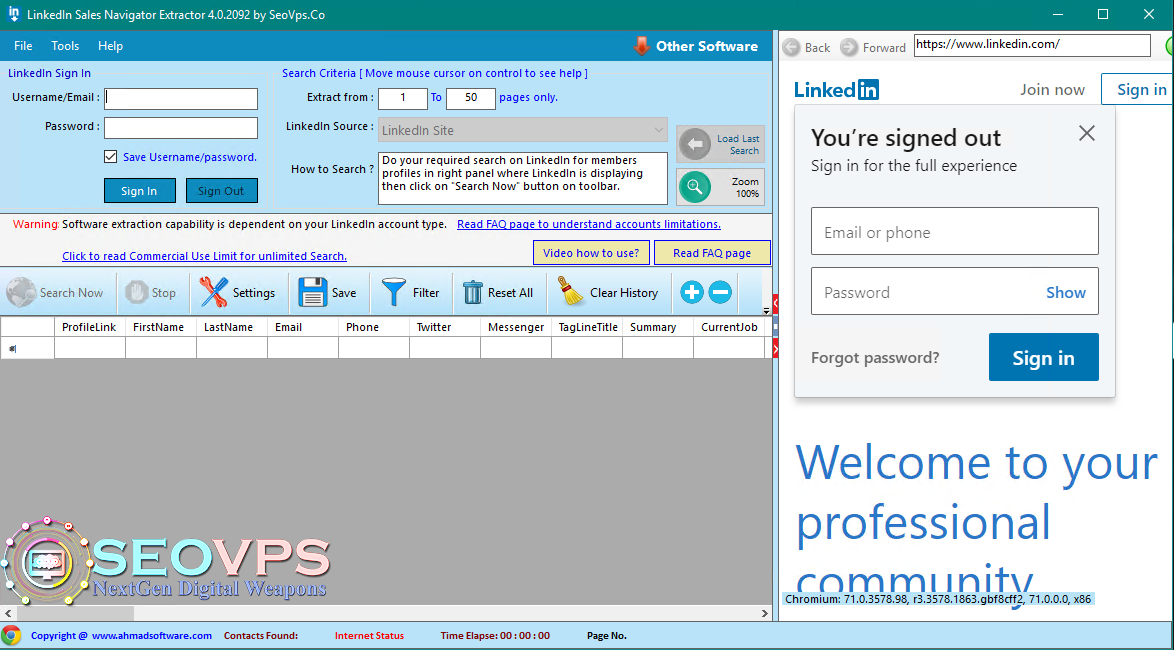Click the Phone column header
The height and width of the screenshot is (650, 1174).
(374, 327)
